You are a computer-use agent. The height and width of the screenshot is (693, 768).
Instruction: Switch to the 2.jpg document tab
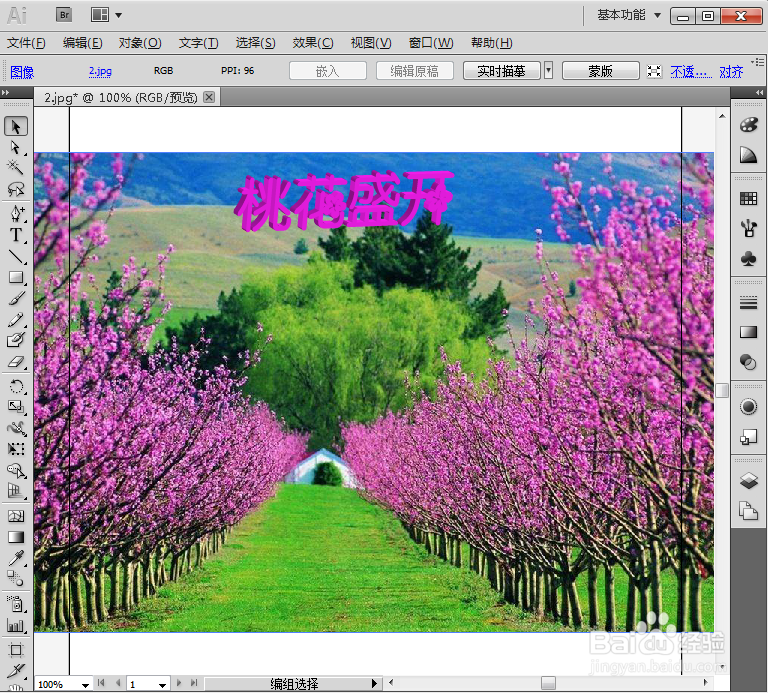click(120, 97)
